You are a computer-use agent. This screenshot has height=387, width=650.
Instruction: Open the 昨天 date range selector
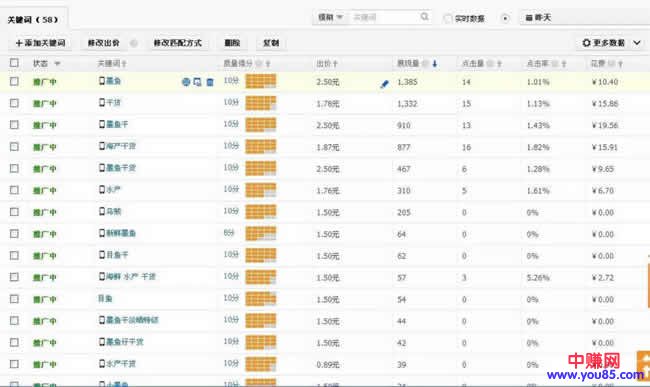click(x=585, y=18)
